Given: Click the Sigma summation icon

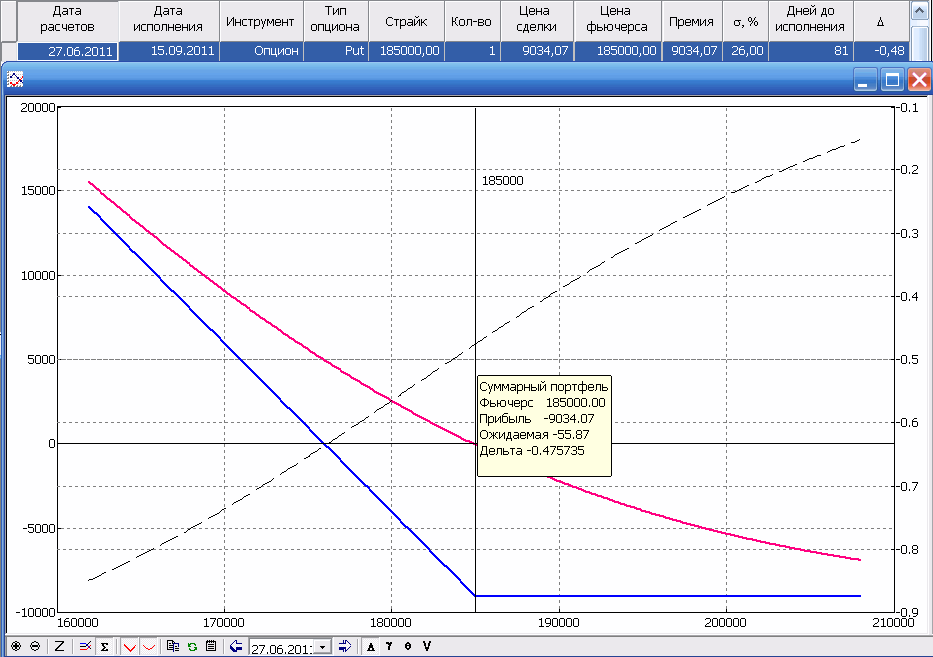Looking at the screenshot, I should pyautogui.click(x=104, y=647).
